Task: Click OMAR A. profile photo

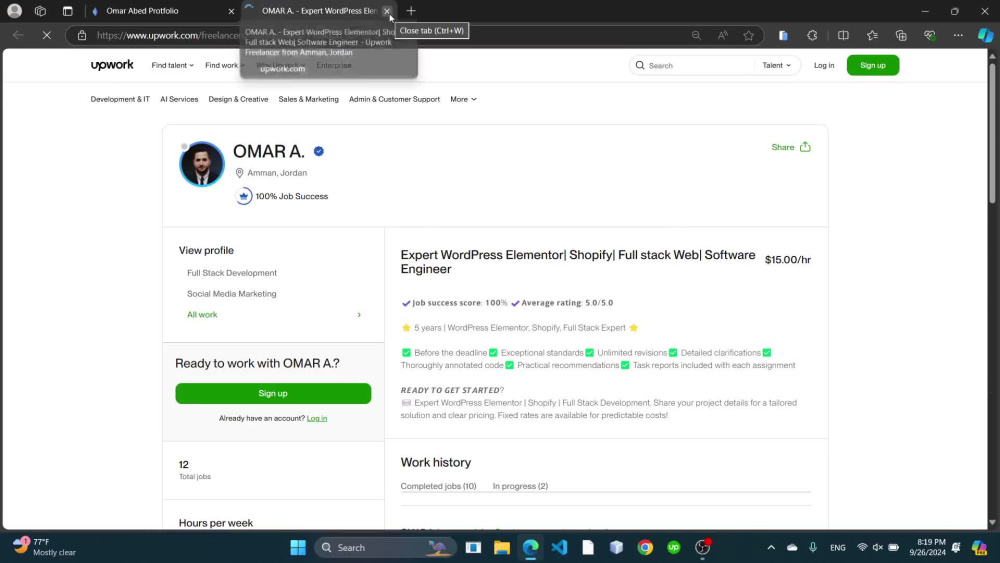Action: click(202, 164)
